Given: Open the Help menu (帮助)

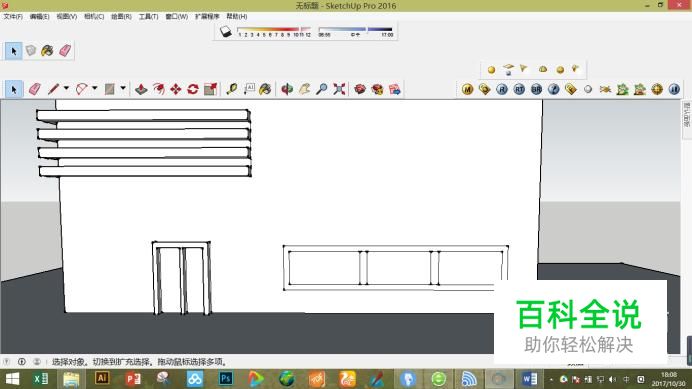Looking at the screenshot, I should tap(237, 16).
